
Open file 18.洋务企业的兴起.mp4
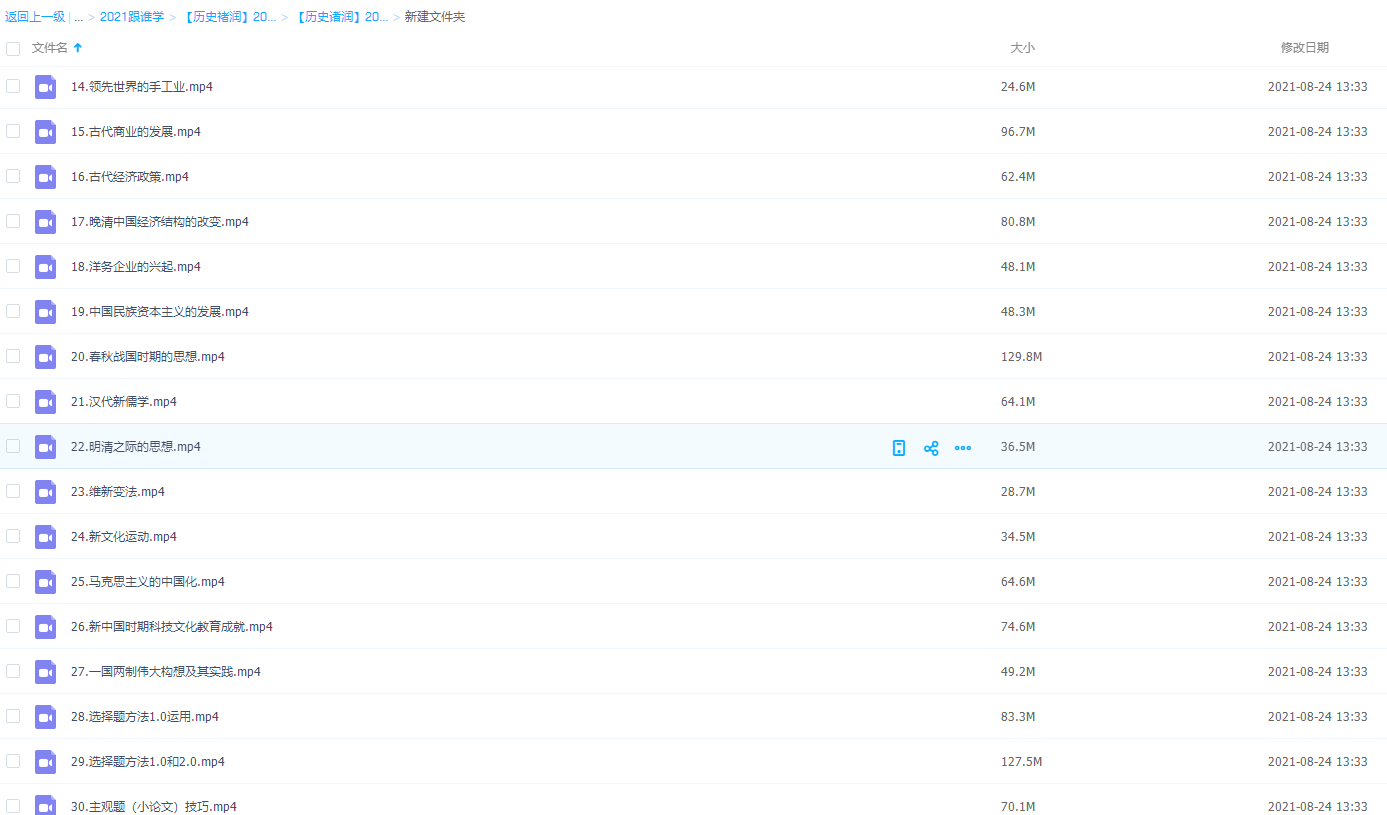click(136, 267)
